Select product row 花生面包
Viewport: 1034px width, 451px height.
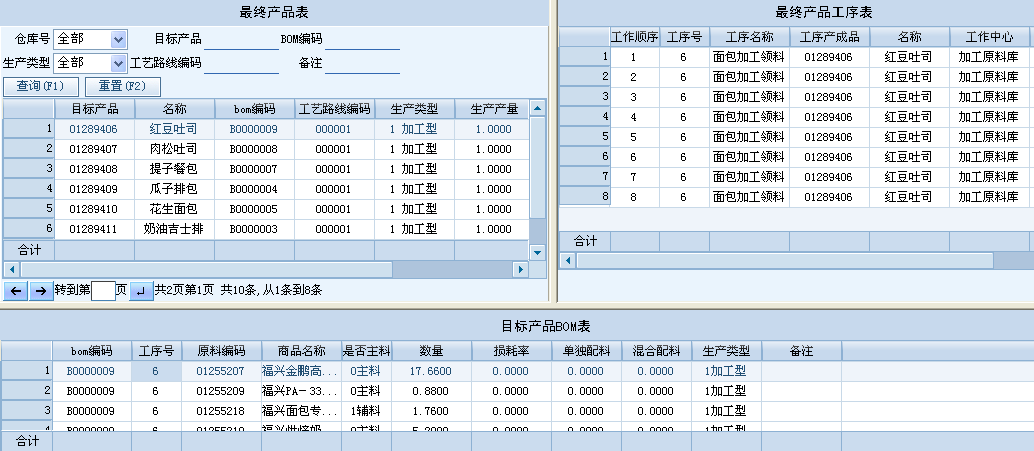266,209
